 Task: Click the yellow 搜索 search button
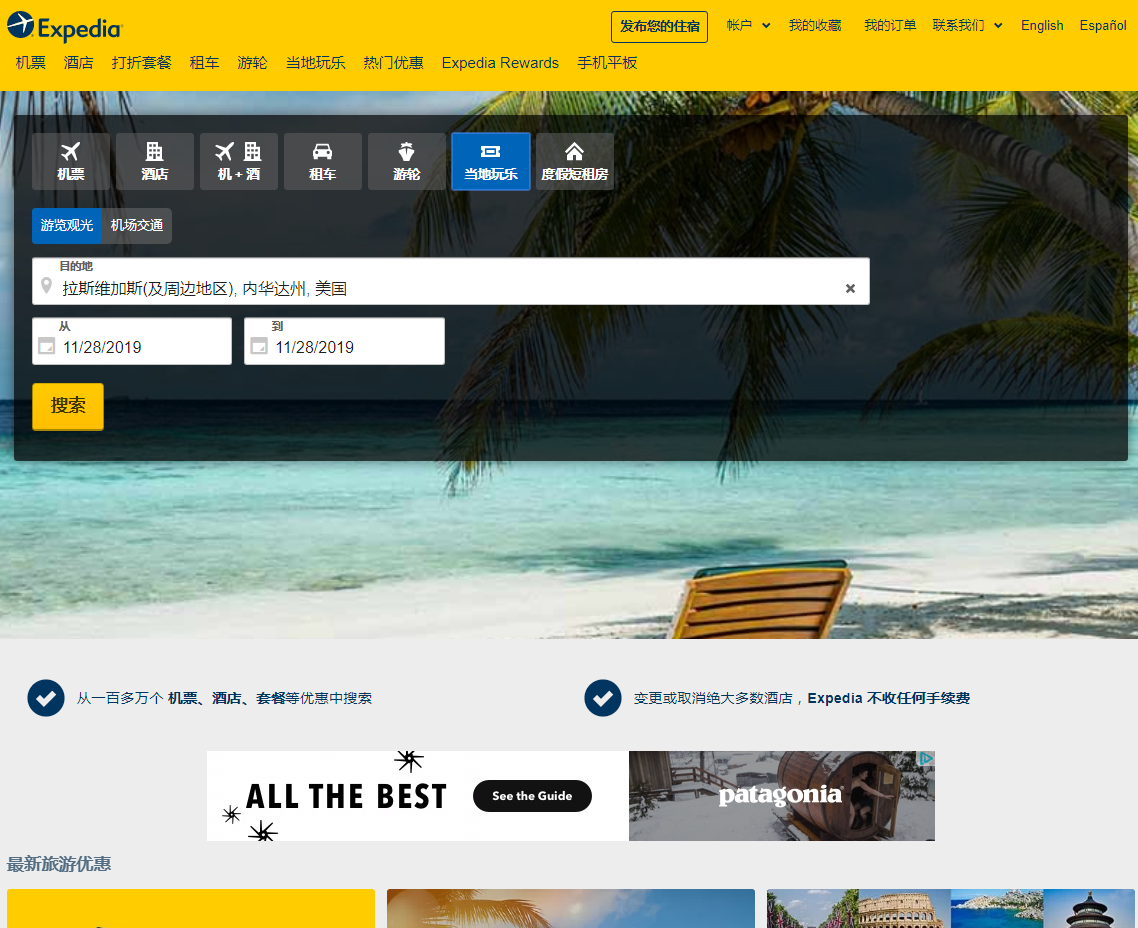(x=67, y=406)
